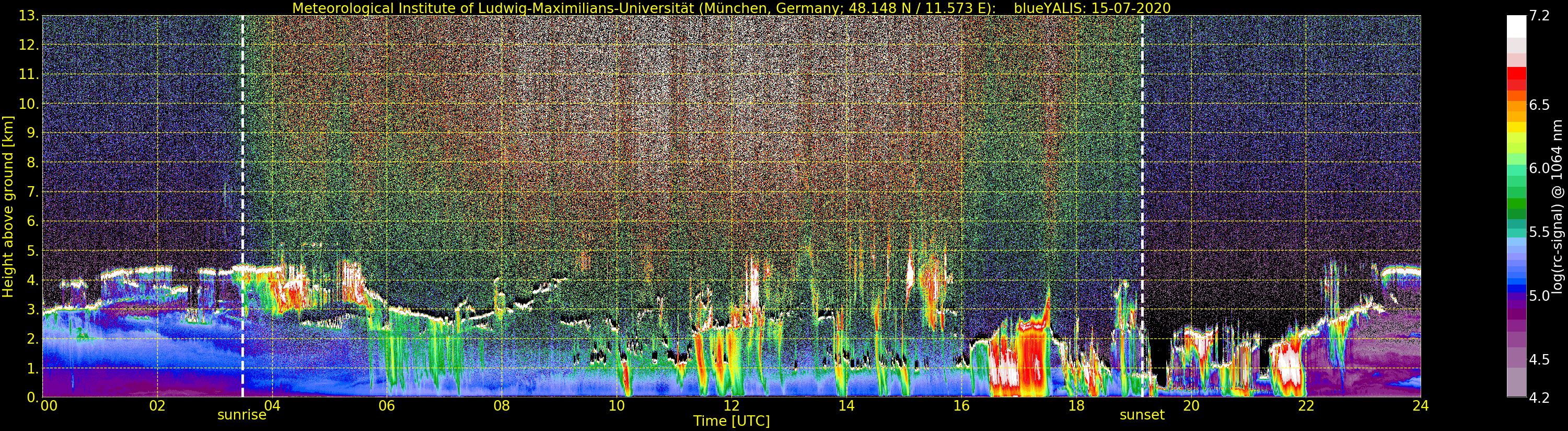Select the 11. tick on the height axis
1568x431 pixels.
point(30,74)
